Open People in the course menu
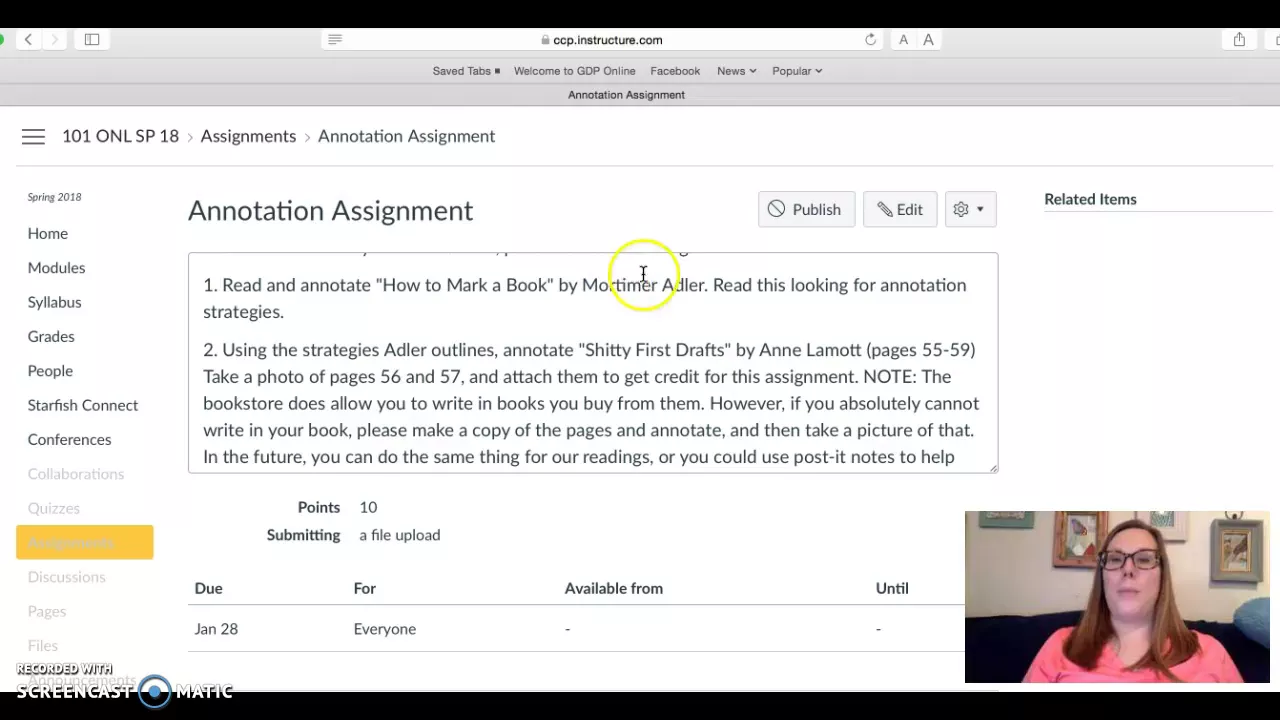This screenshot has height=720, width=1280. (50, 371)
